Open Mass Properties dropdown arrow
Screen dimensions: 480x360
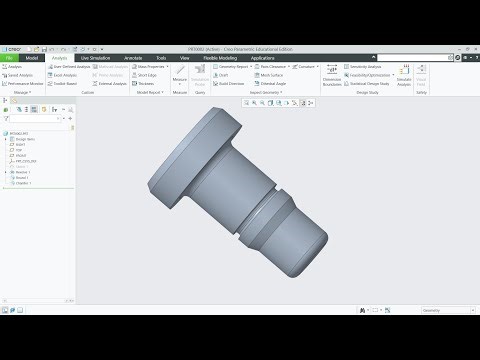click(167, 67)
